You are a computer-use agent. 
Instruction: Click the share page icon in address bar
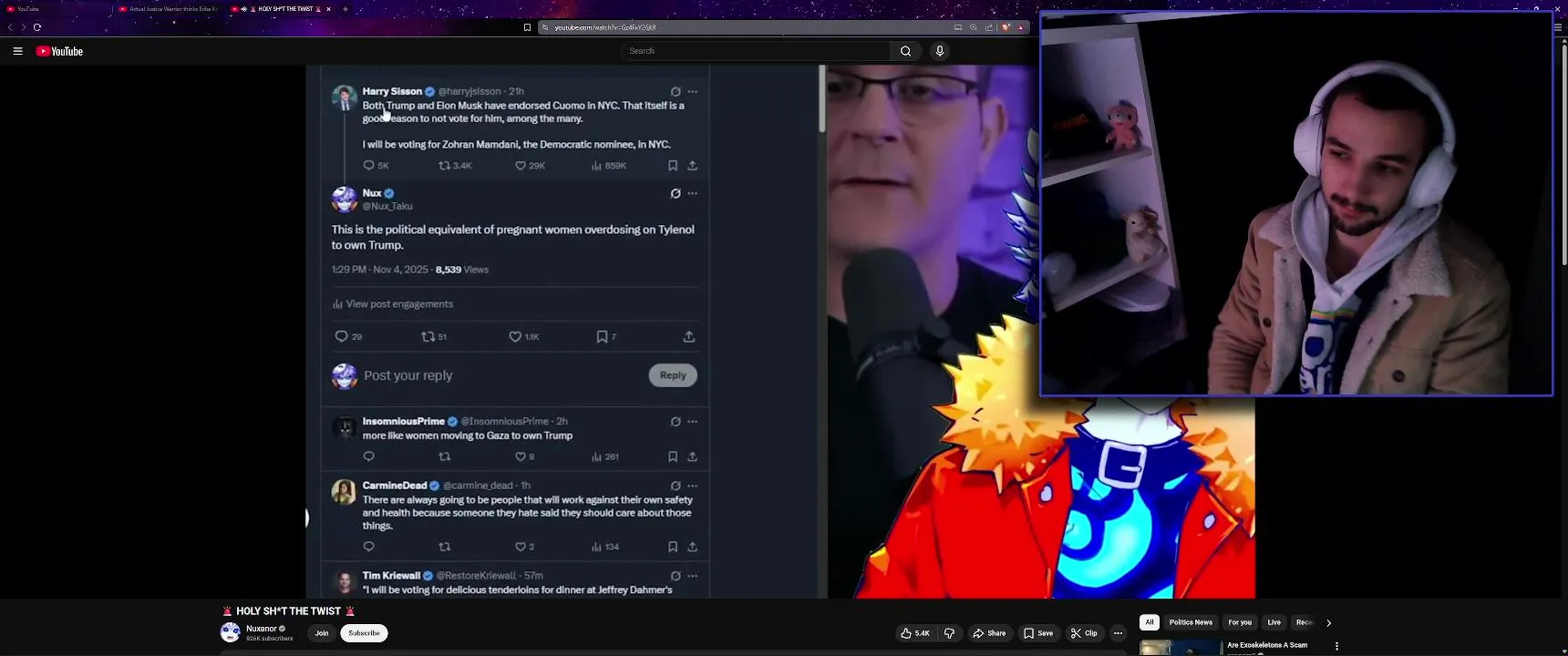tap(989, 27)
